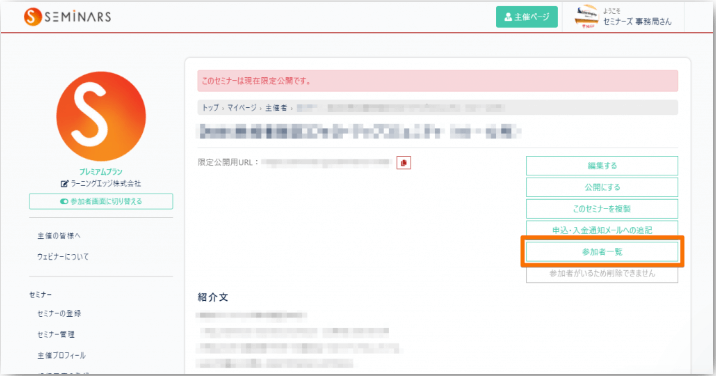716x376 pixels.
Task: Click edit icon beside ラーニングエッジ株式会社
Action: [x=64, y=184]
